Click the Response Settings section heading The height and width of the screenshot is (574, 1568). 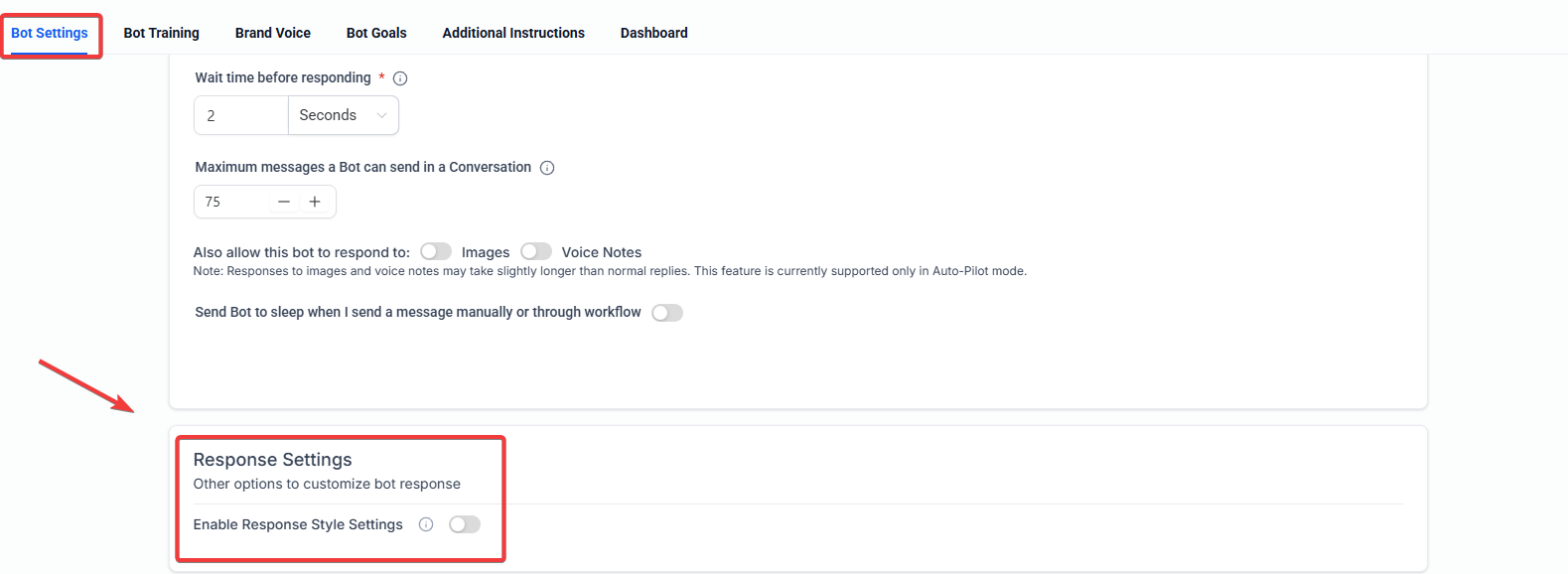pyautogui.click(x=273, y=460)
